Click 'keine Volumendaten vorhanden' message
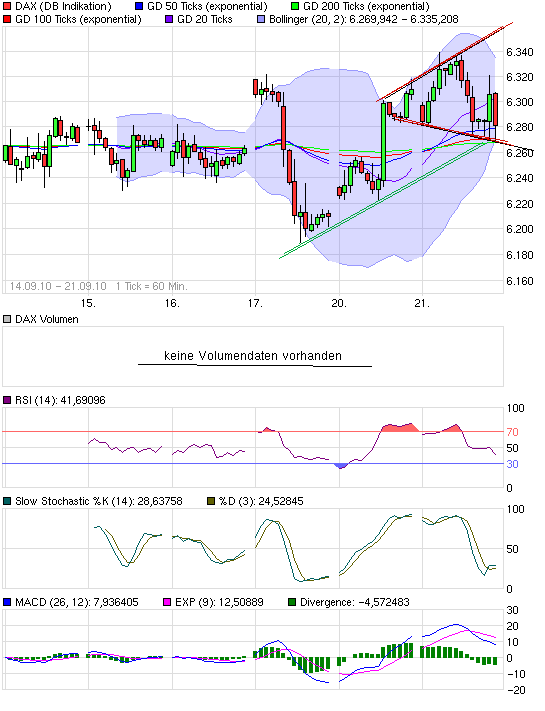 [x=253, y=356]
